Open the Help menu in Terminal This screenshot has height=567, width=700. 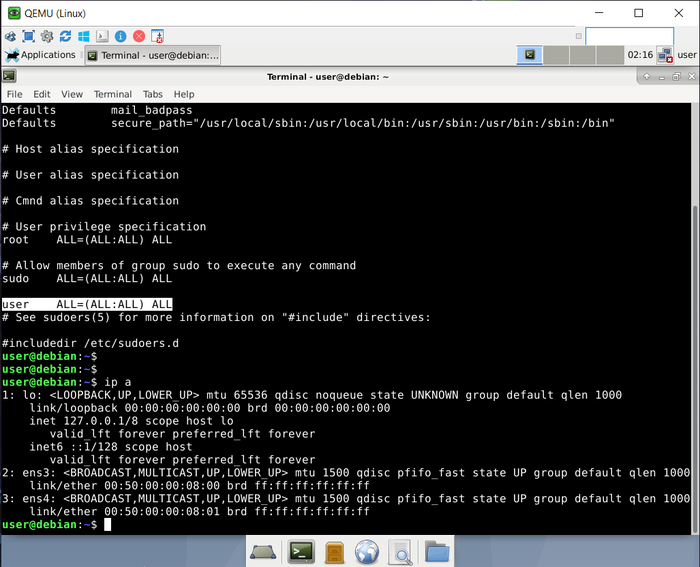click(184, 94)
